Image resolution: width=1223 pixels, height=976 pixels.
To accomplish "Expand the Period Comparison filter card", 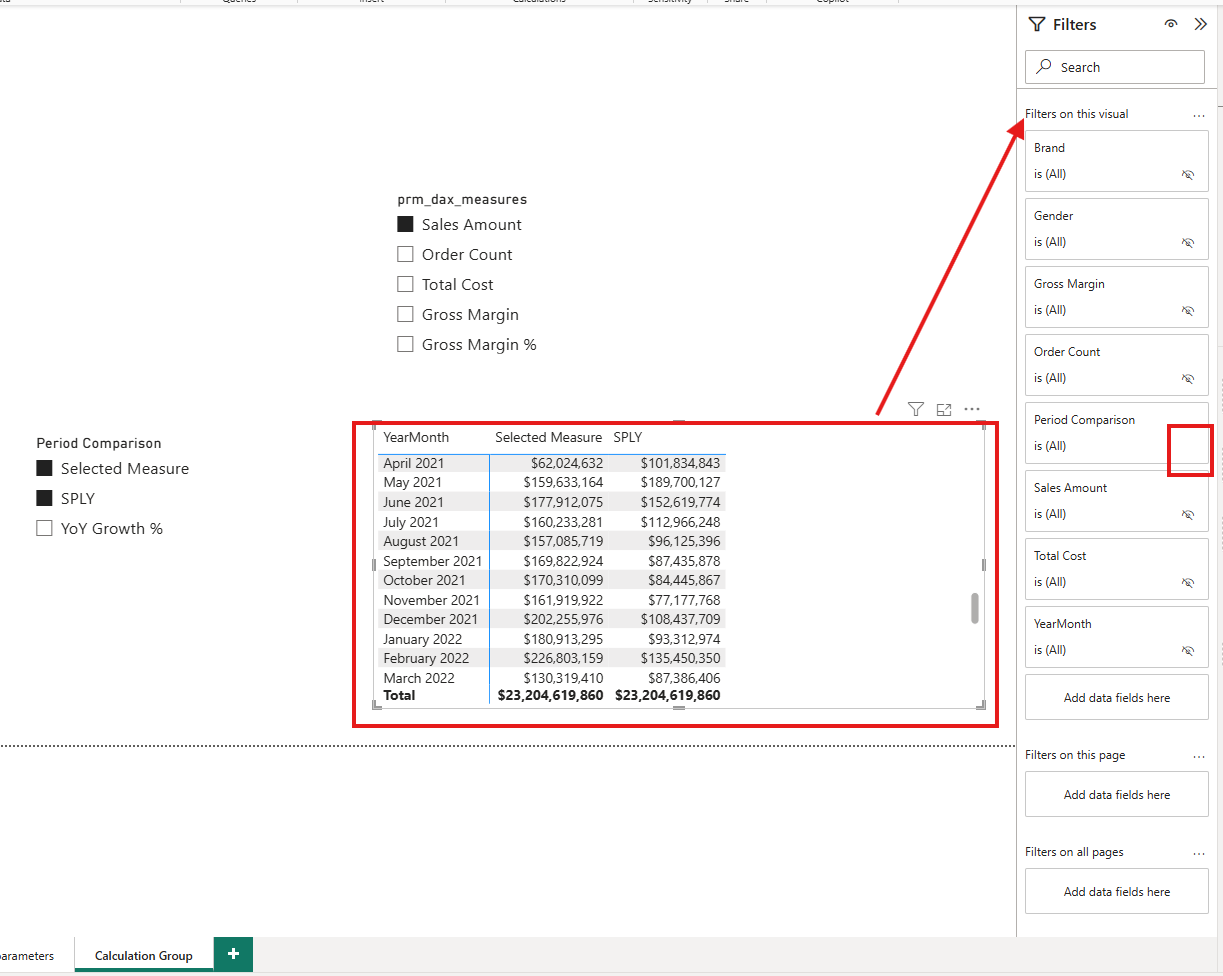I will click(1117, 432).
